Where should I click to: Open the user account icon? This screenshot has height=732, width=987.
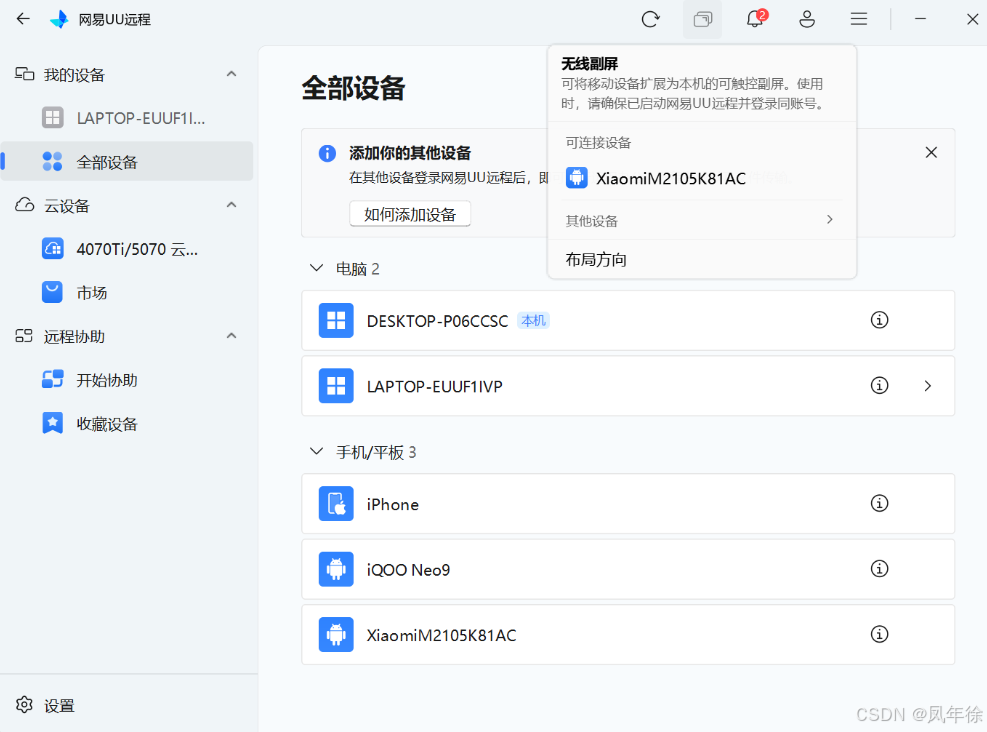pos(807,20)
